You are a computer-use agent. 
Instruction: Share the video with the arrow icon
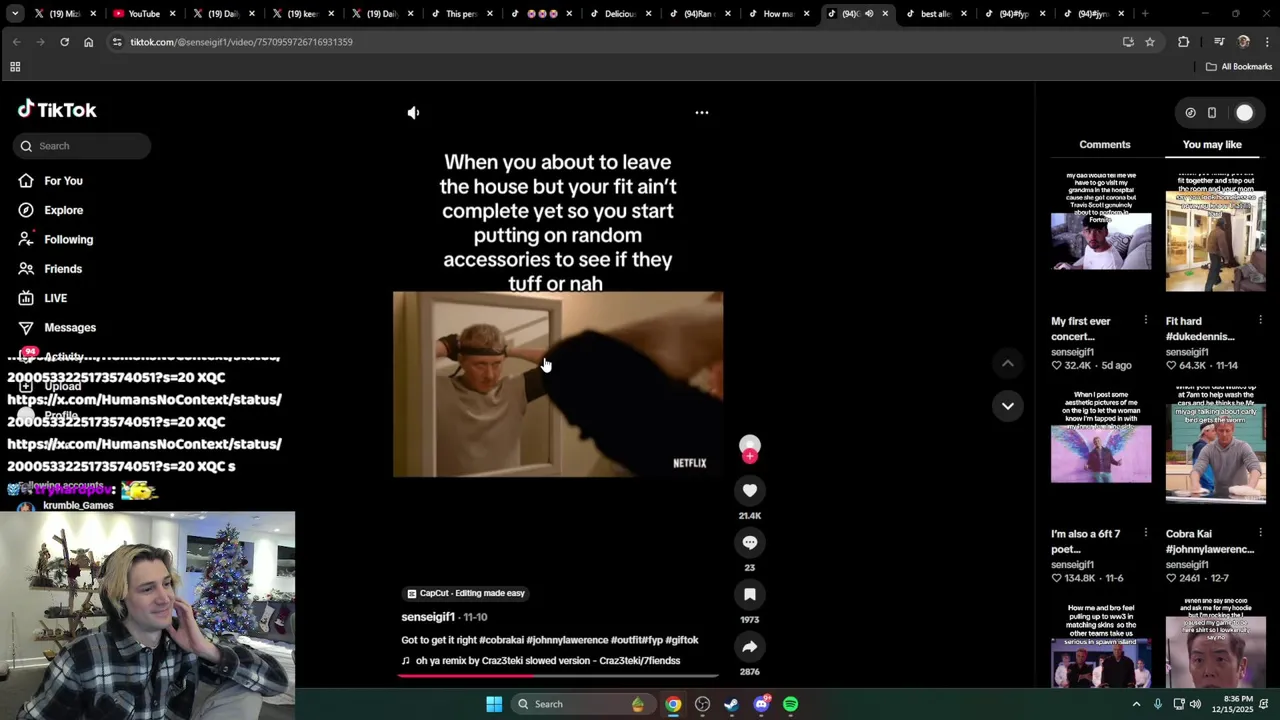click(750, 646)
